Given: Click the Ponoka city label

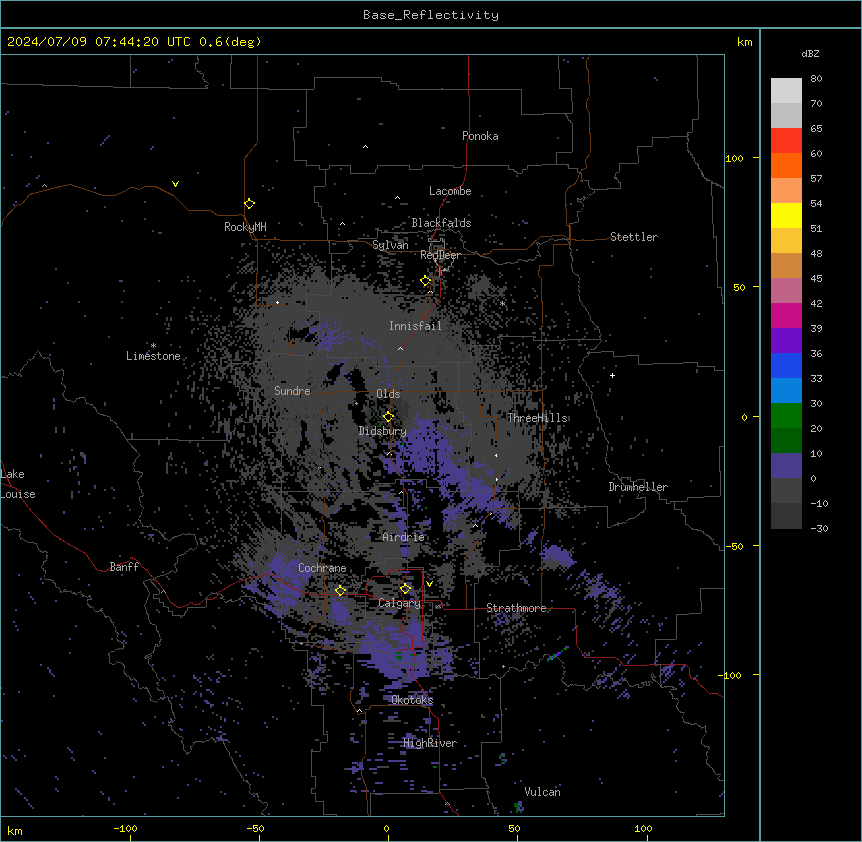Looking at the screenshot, I should pos(480,136).
